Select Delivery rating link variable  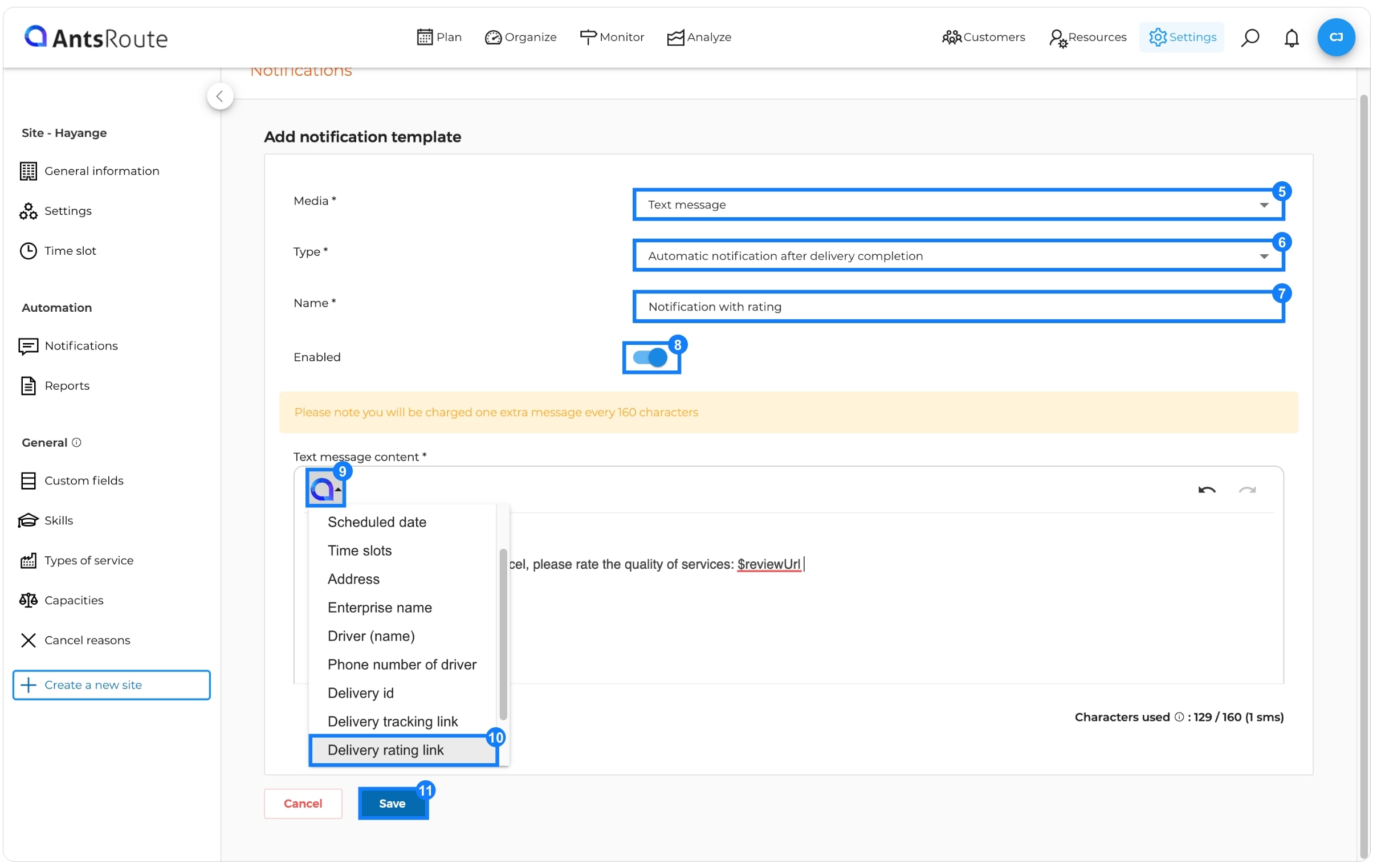pyautogui.click(x=404, y=751)
